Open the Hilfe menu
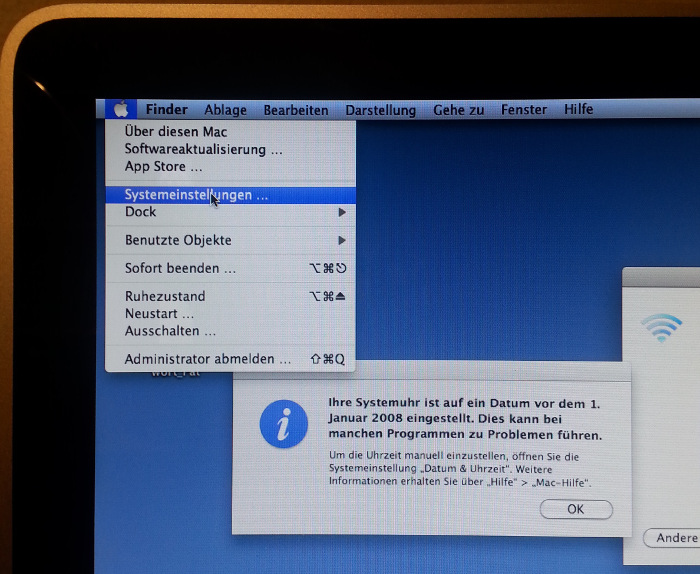 579,109
